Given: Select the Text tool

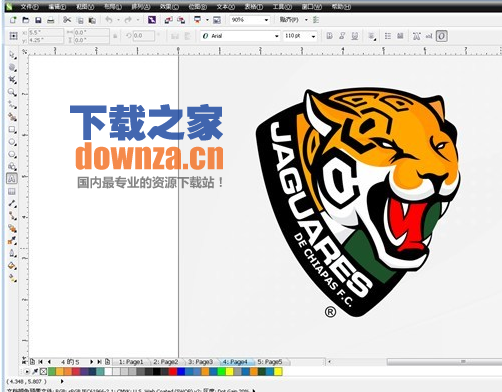Looking at the screenshot, I should (x=12, y=179).
